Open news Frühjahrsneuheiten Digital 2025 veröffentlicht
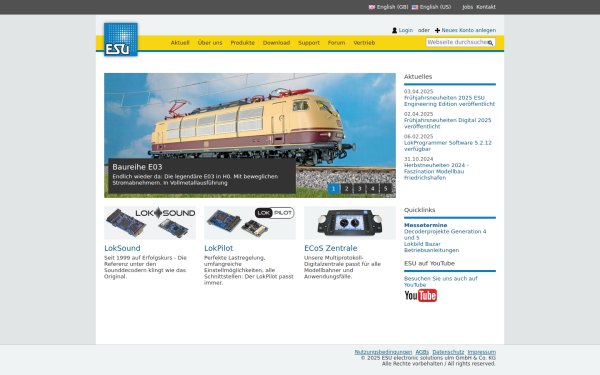600x375 pixels. coord(447,123)
